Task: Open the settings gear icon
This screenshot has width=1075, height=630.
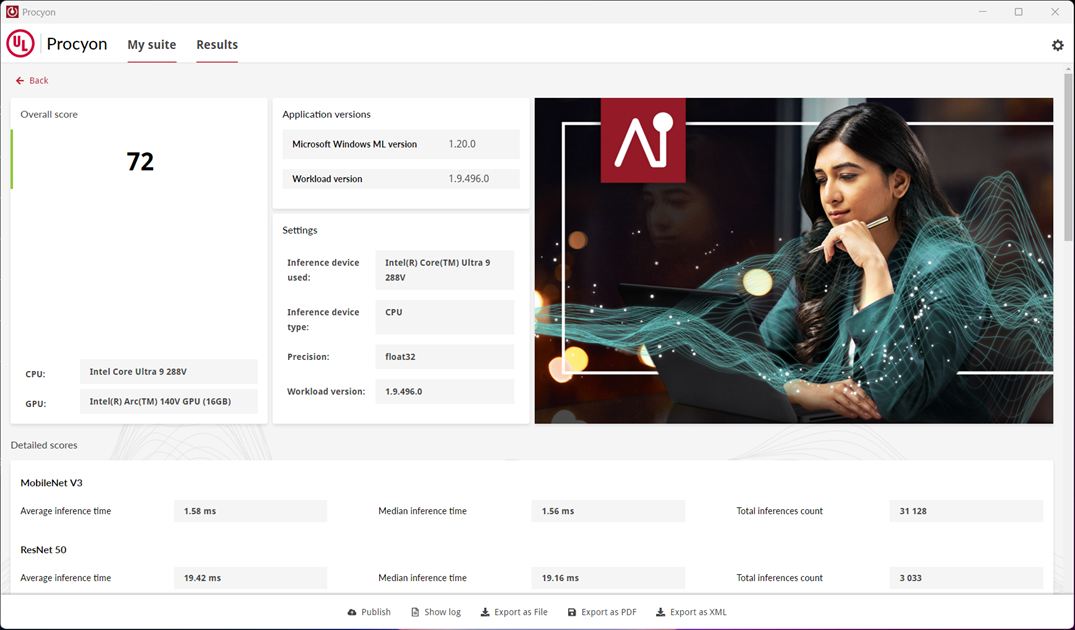Action: point(1057,45)
